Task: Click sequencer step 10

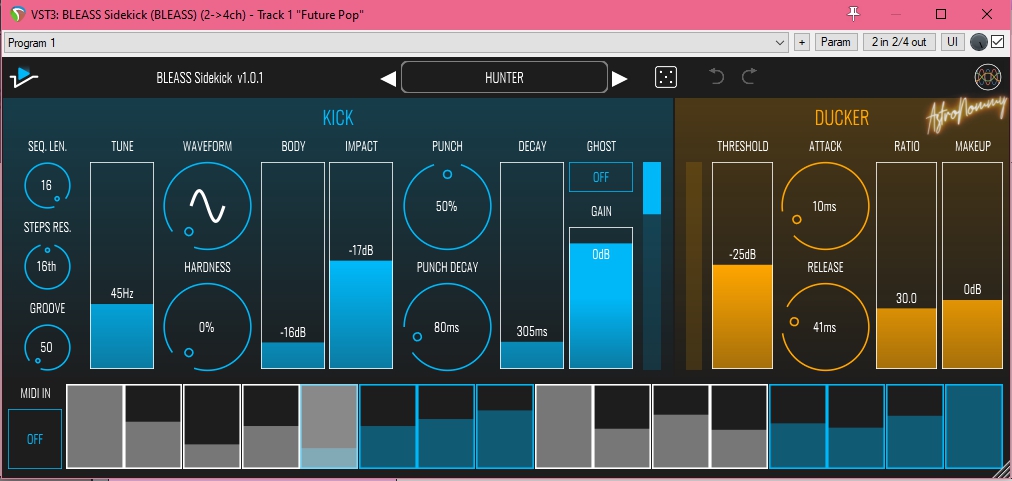Action: (x=622, y=426)
